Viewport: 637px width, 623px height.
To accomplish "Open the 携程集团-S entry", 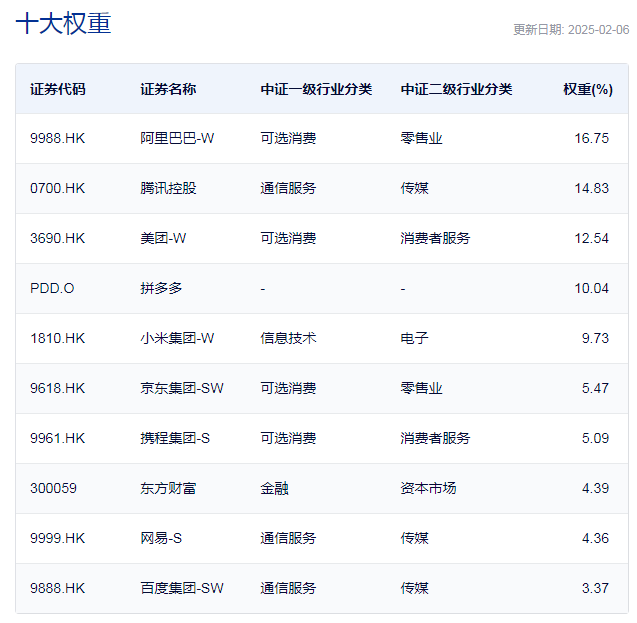I will tap(175, 438).
